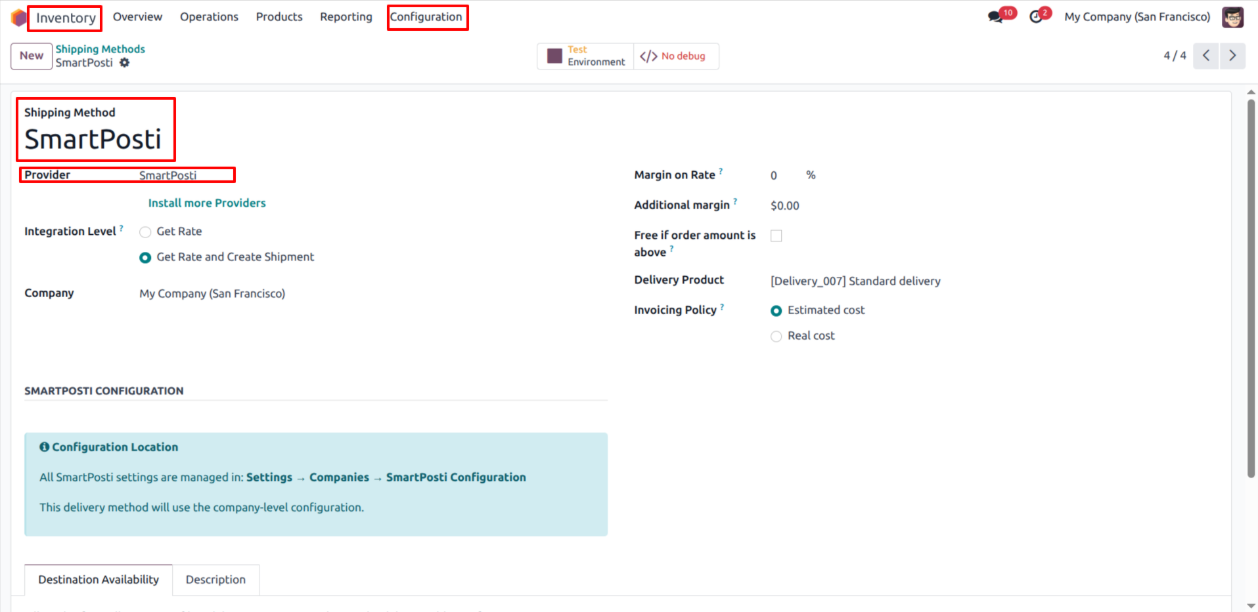
Task: Enable Free if order amount is above
Action: [x=776, y=236]
